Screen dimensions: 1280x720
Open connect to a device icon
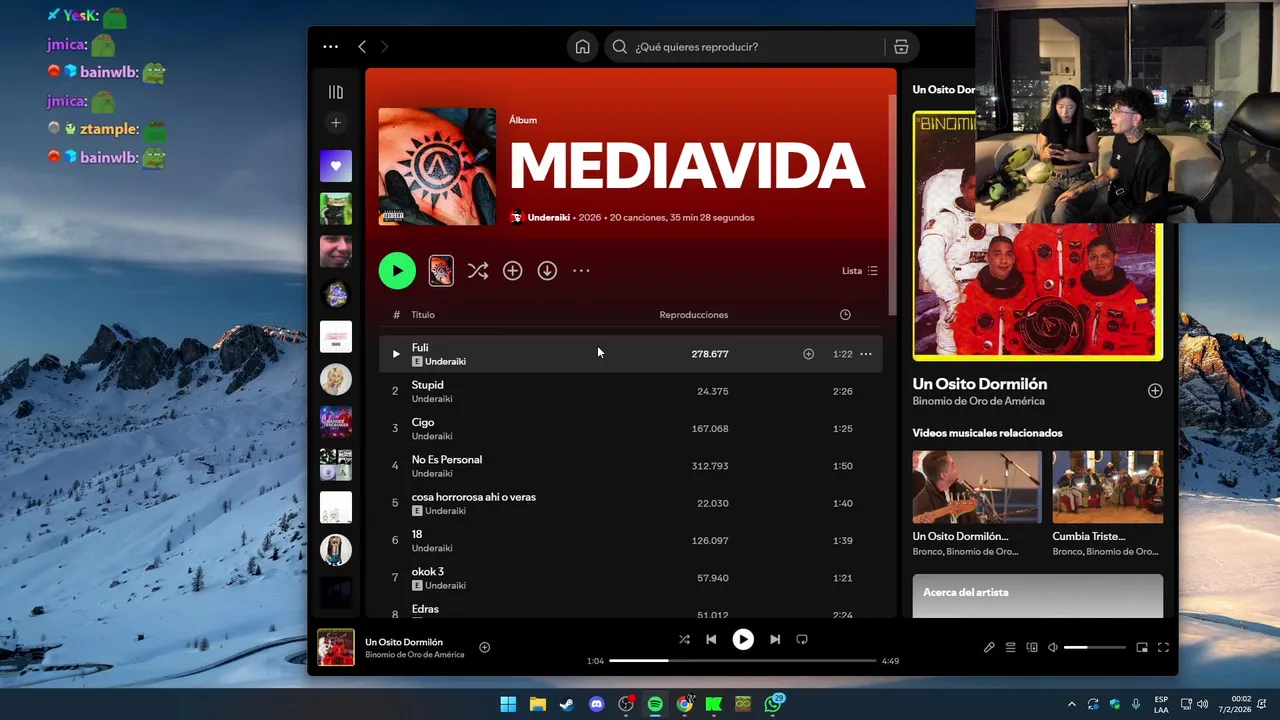pos(1032,647)
